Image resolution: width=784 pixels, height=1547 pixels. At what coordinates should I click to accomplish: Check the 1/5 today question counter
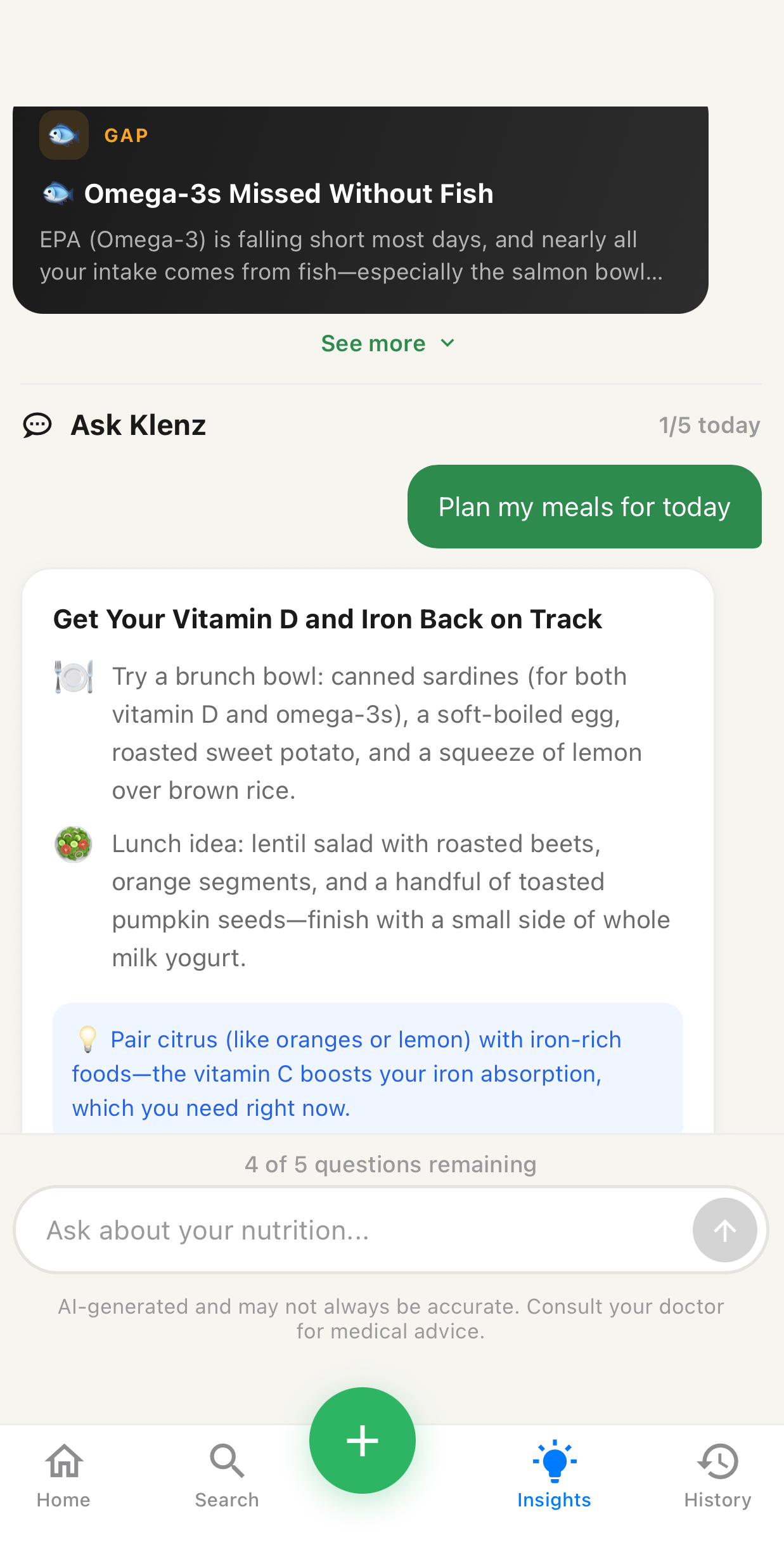tap(709, 425)
